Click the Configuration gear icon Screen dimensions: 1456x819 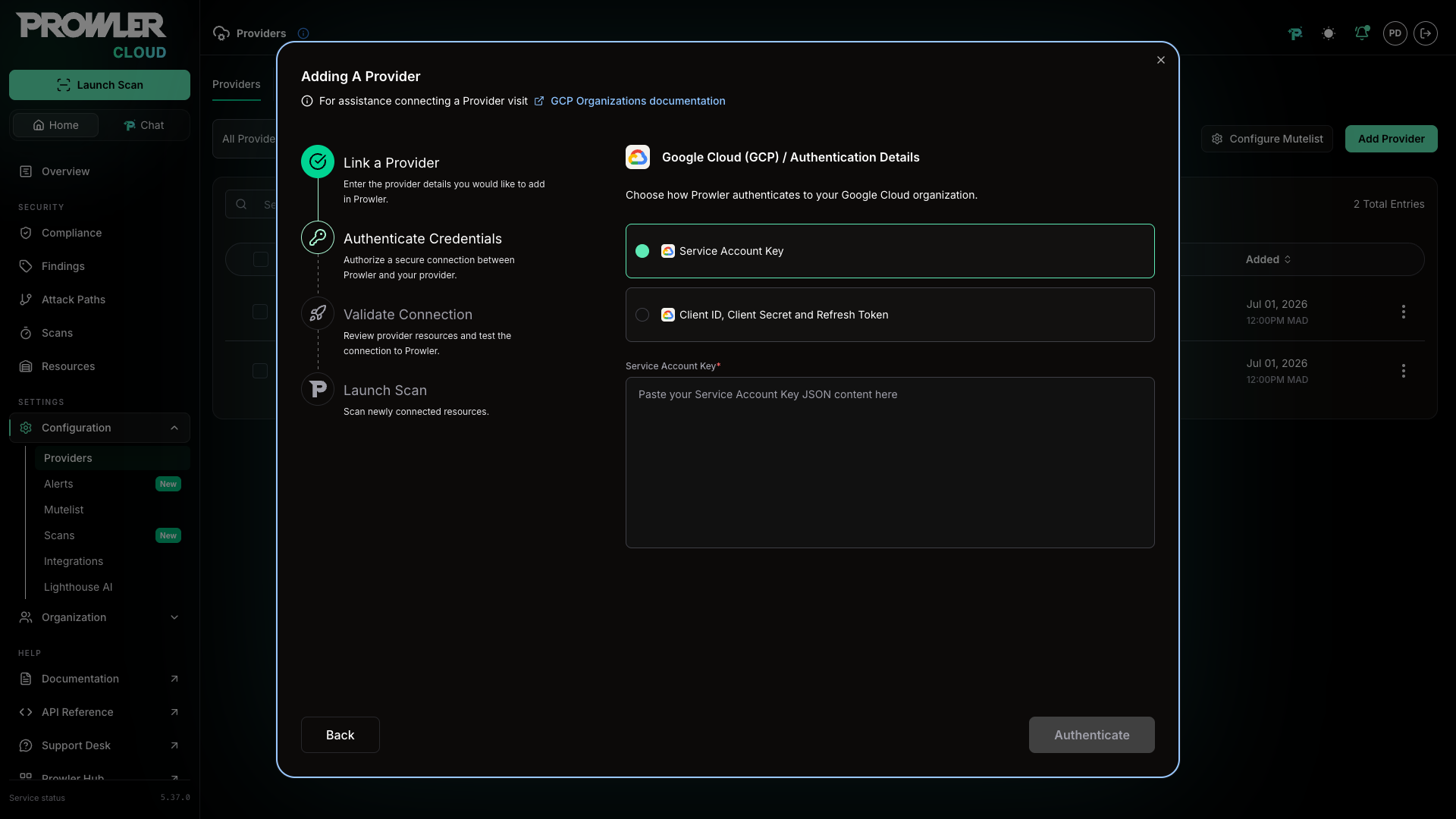point(26,428)
